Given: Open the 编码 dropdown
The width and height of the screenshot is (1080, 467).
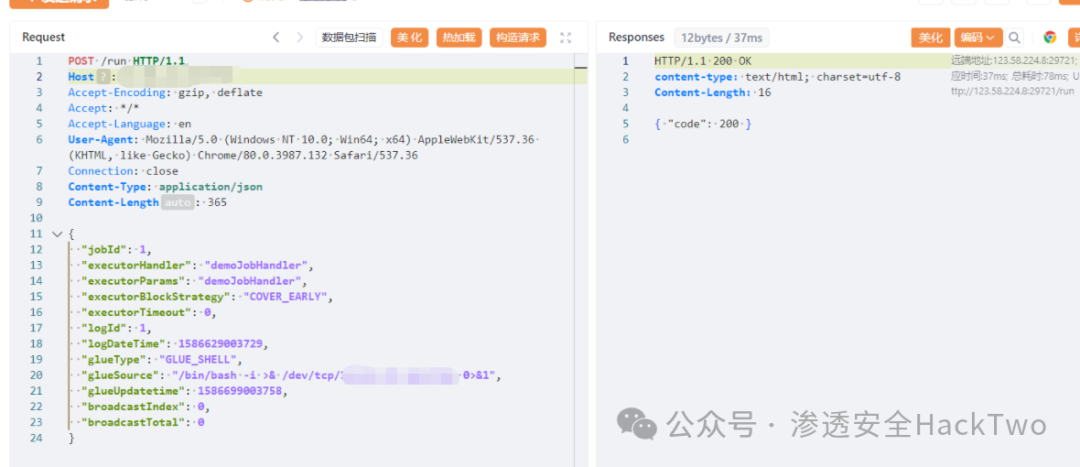Looking at the screenshot, I should tap(978, 37).
